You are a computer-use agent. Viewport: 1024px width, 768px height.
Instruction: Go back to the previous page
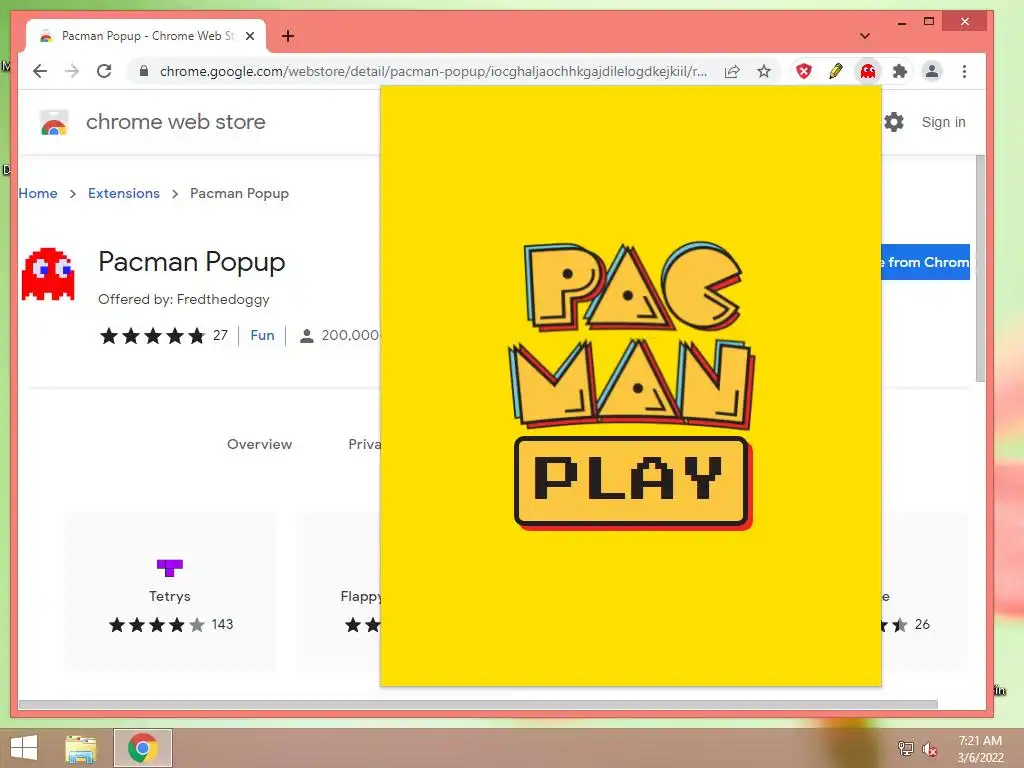(x=40, y=71)
